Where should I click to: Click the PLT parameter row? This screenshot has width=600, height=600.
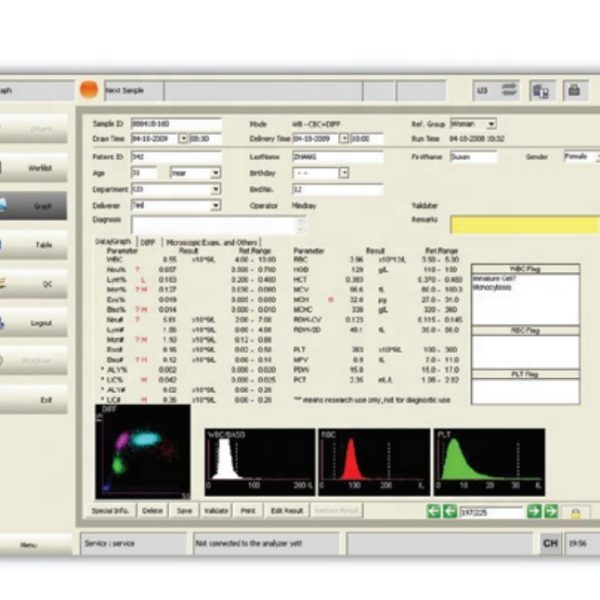[x=376, y=350]
